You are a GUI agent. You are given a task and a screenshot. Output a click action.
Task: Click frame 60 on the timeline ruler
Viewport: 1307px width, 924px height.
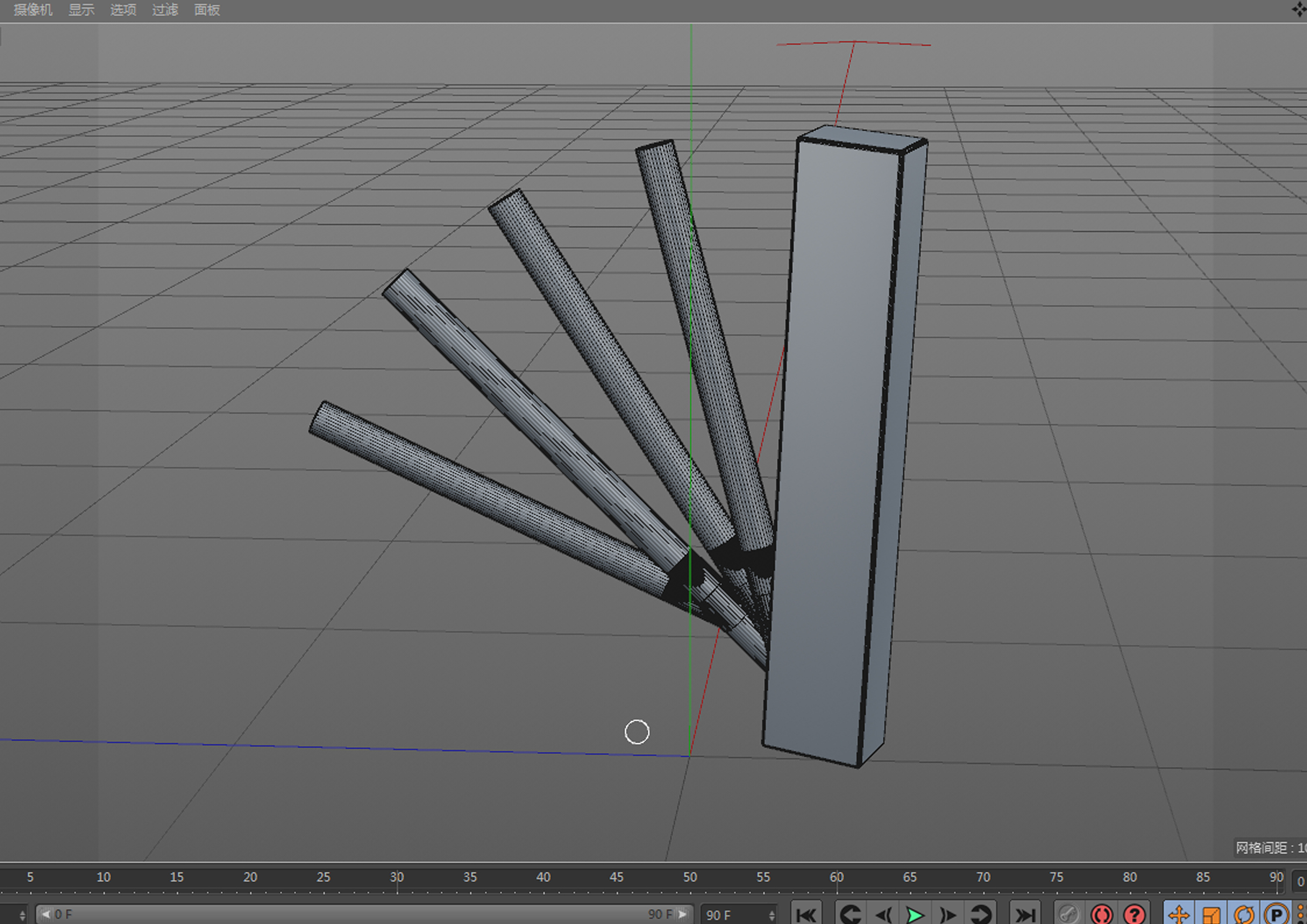pyautogui.click(x=836, y=877)
